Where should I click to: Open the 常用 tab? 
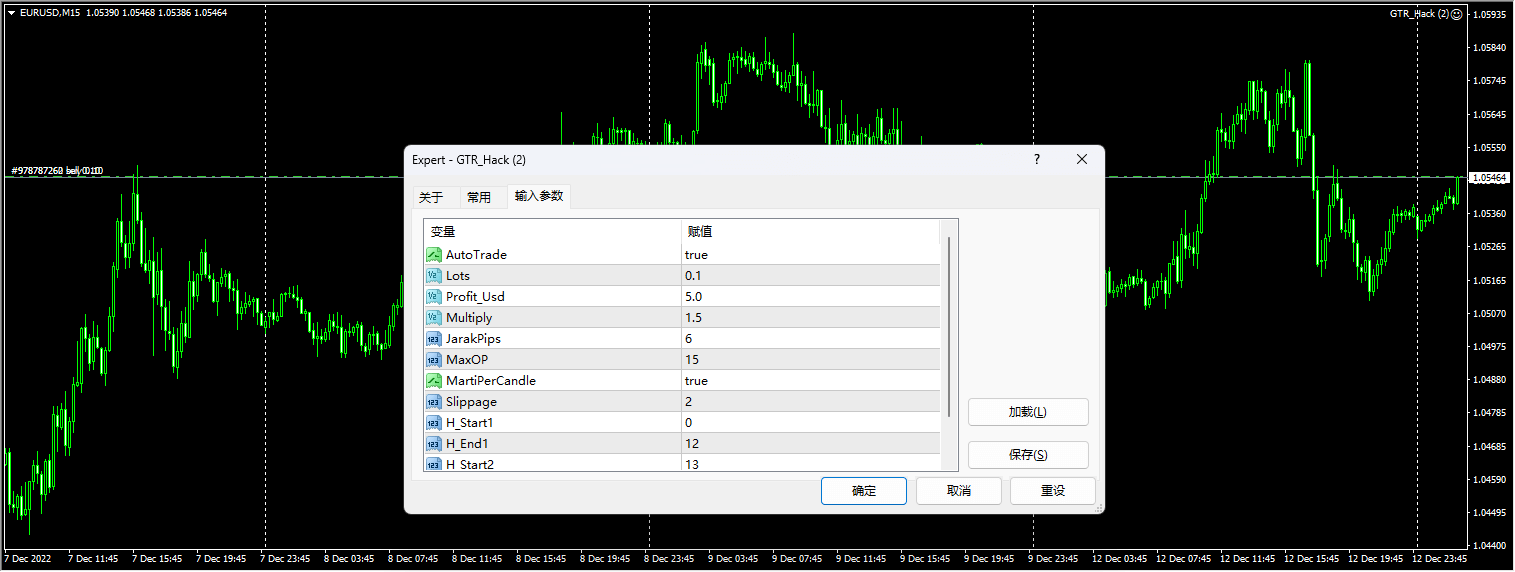coord(479,198)
